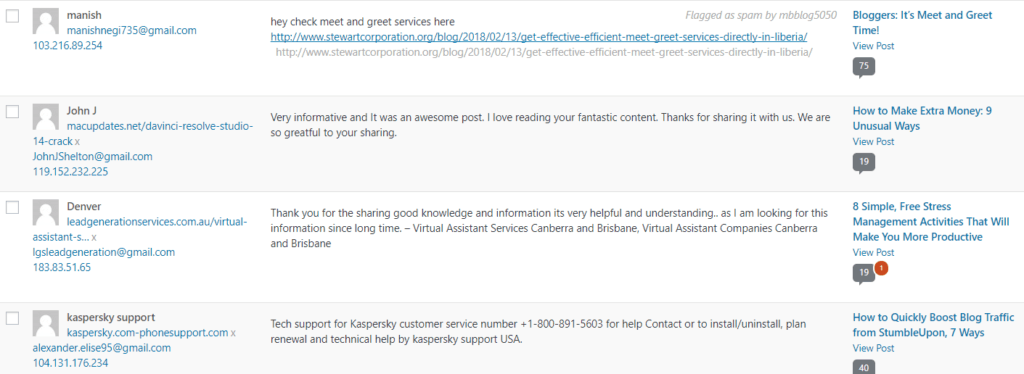The height and width of the screenshot is (374, 1024).
Task: Tick the checkbox beside John J's comment
Action: 12,112
